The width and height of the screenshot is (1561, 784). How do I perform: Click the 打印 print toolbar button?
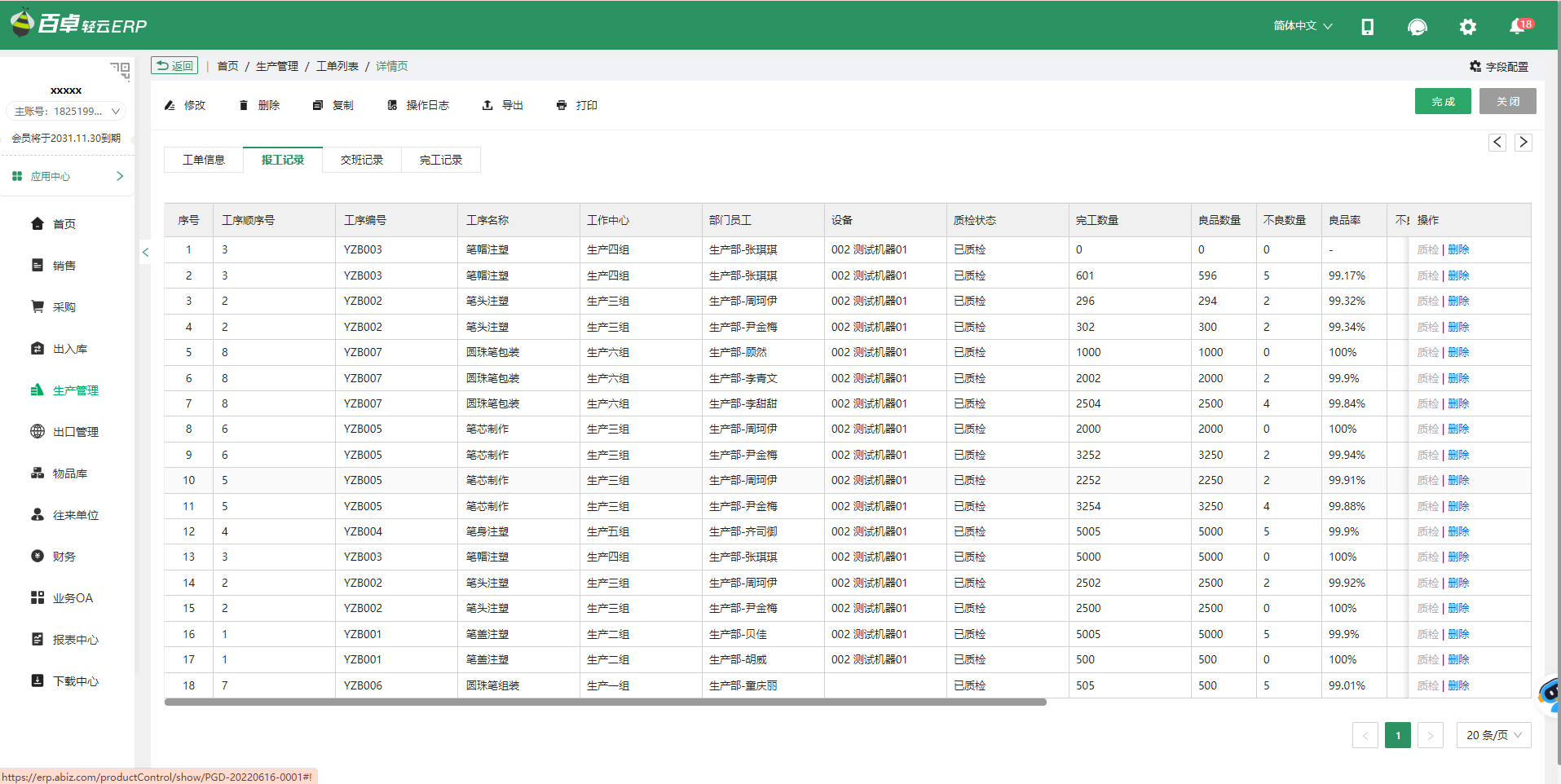577,105
